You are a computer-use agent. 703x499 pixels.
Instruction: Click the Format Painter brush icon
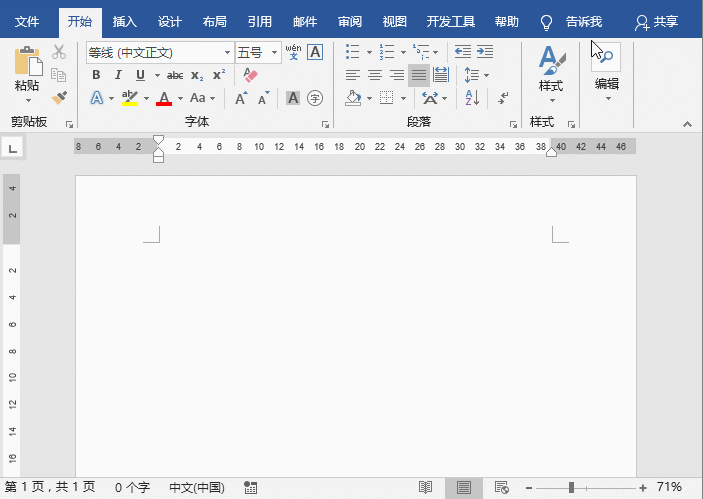tap(59, 98)
